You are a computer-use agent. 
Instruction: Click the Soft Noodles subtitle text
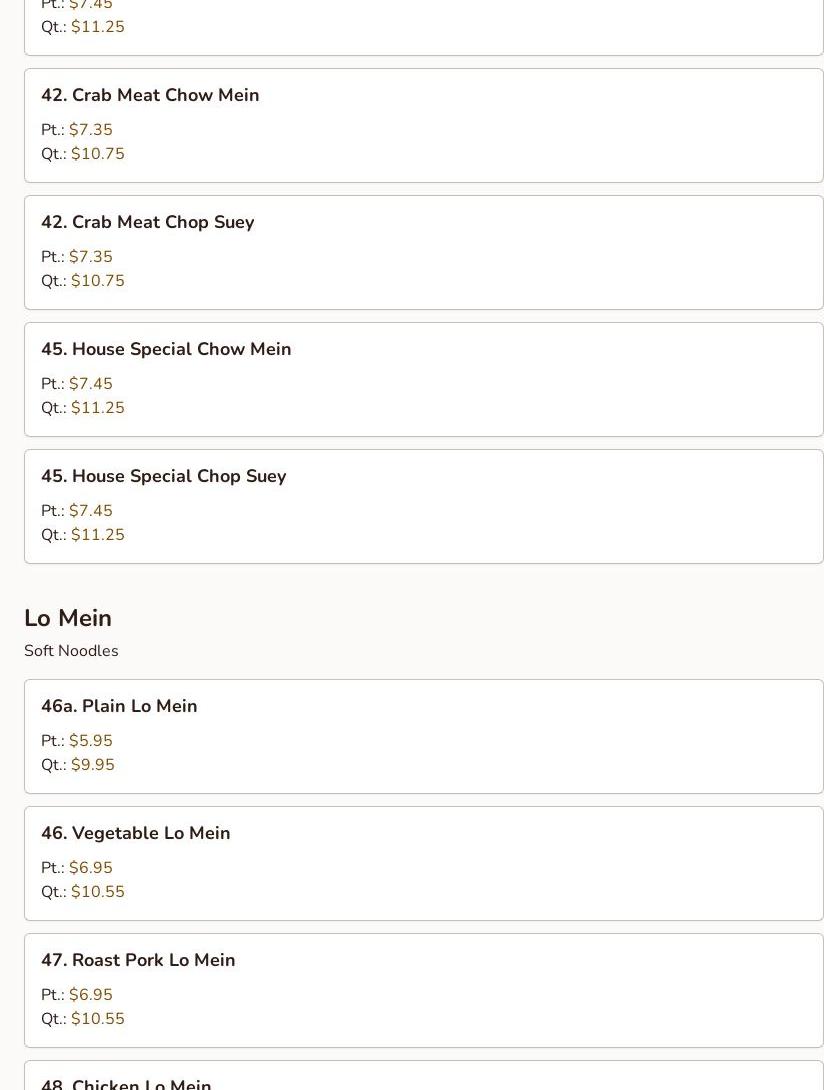pos(71,651)
